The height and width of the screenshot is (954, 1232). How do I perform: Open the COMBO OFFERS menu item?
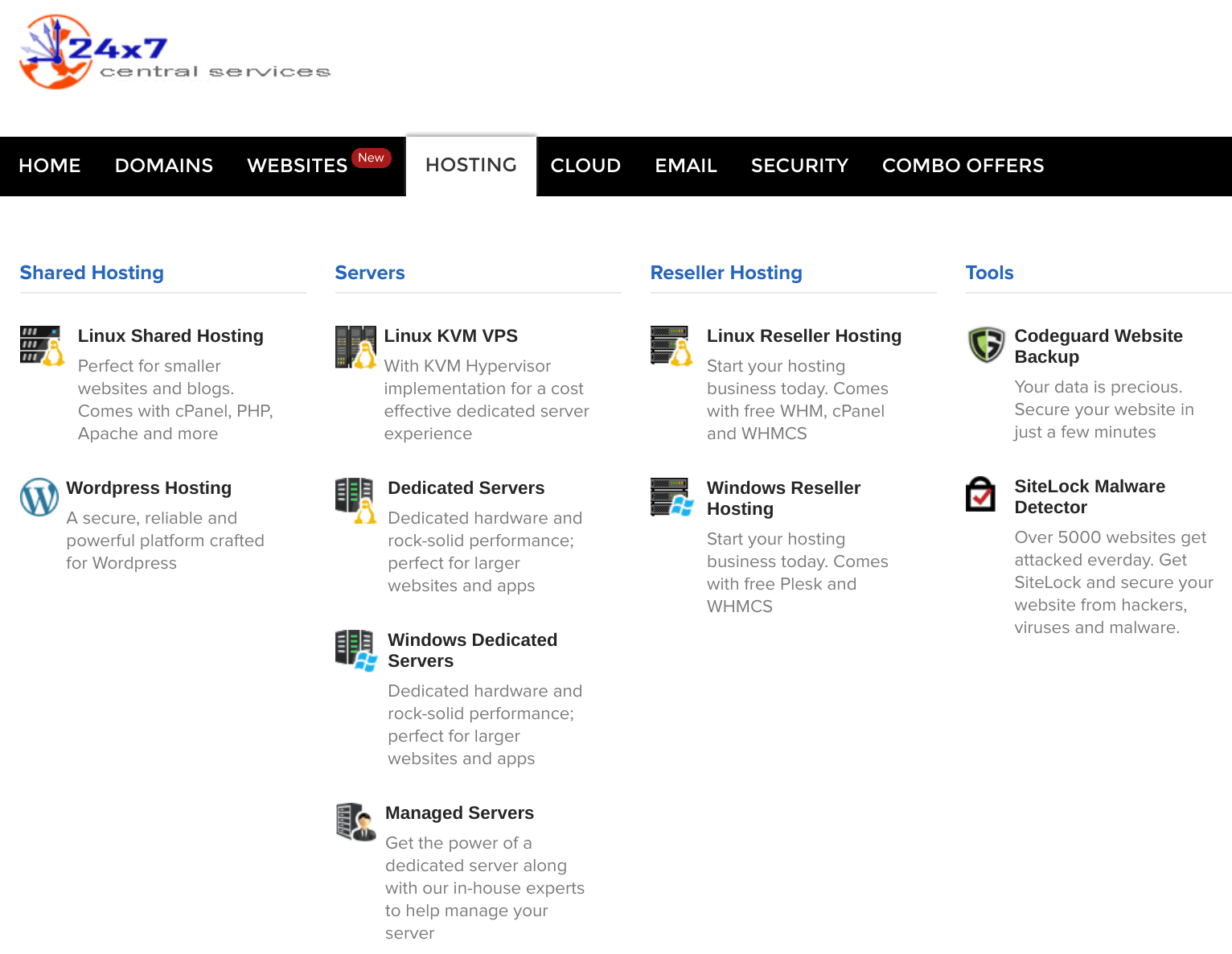[x=963, y=166]
